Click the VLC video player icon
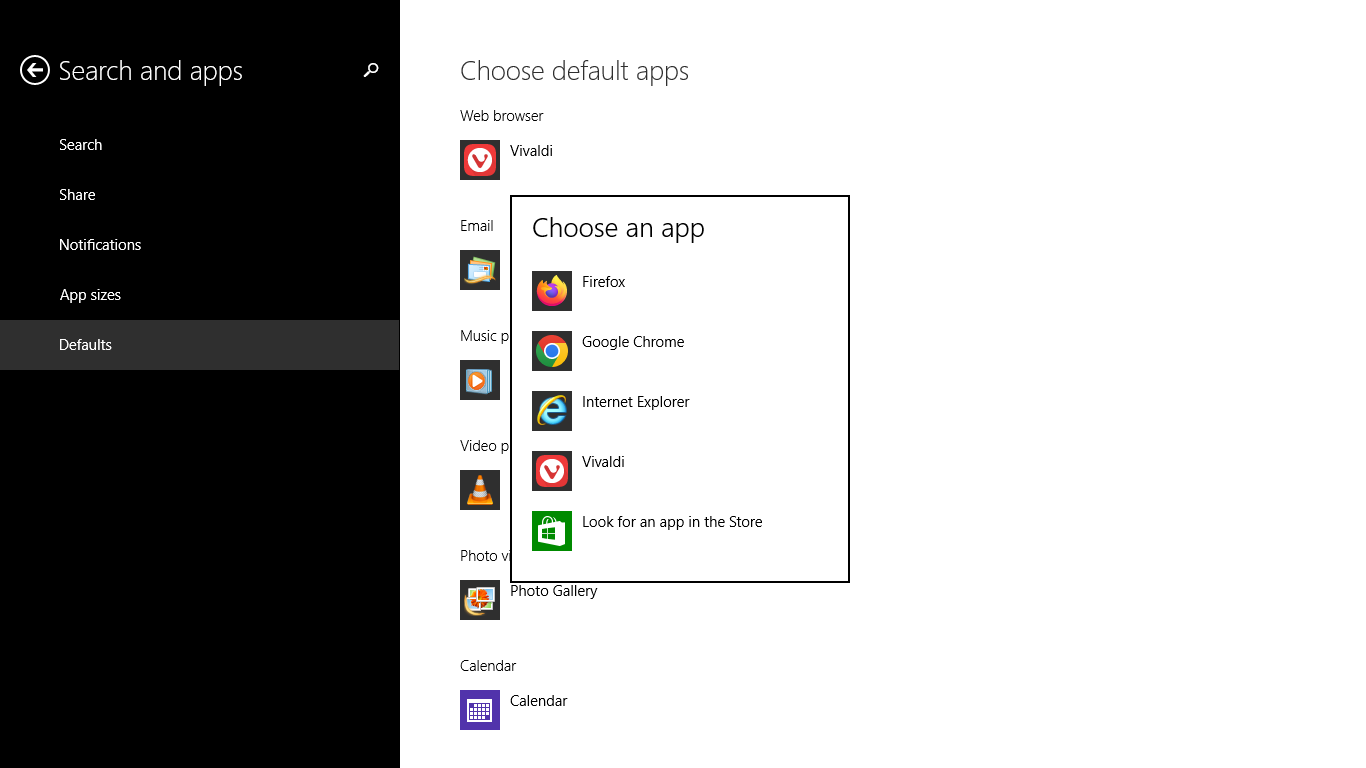 tap(479, 490)
